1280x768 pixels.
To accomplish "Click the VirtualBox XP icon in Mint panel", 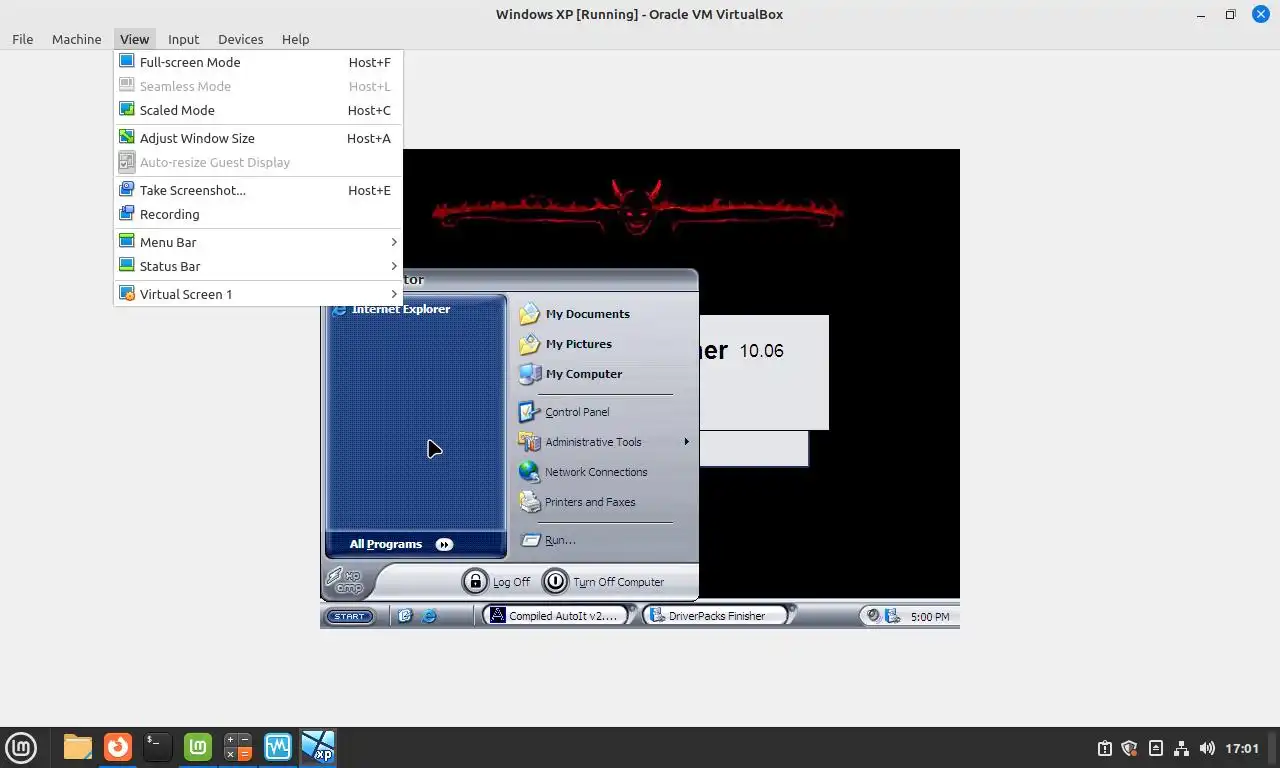I will coord(318,747).
